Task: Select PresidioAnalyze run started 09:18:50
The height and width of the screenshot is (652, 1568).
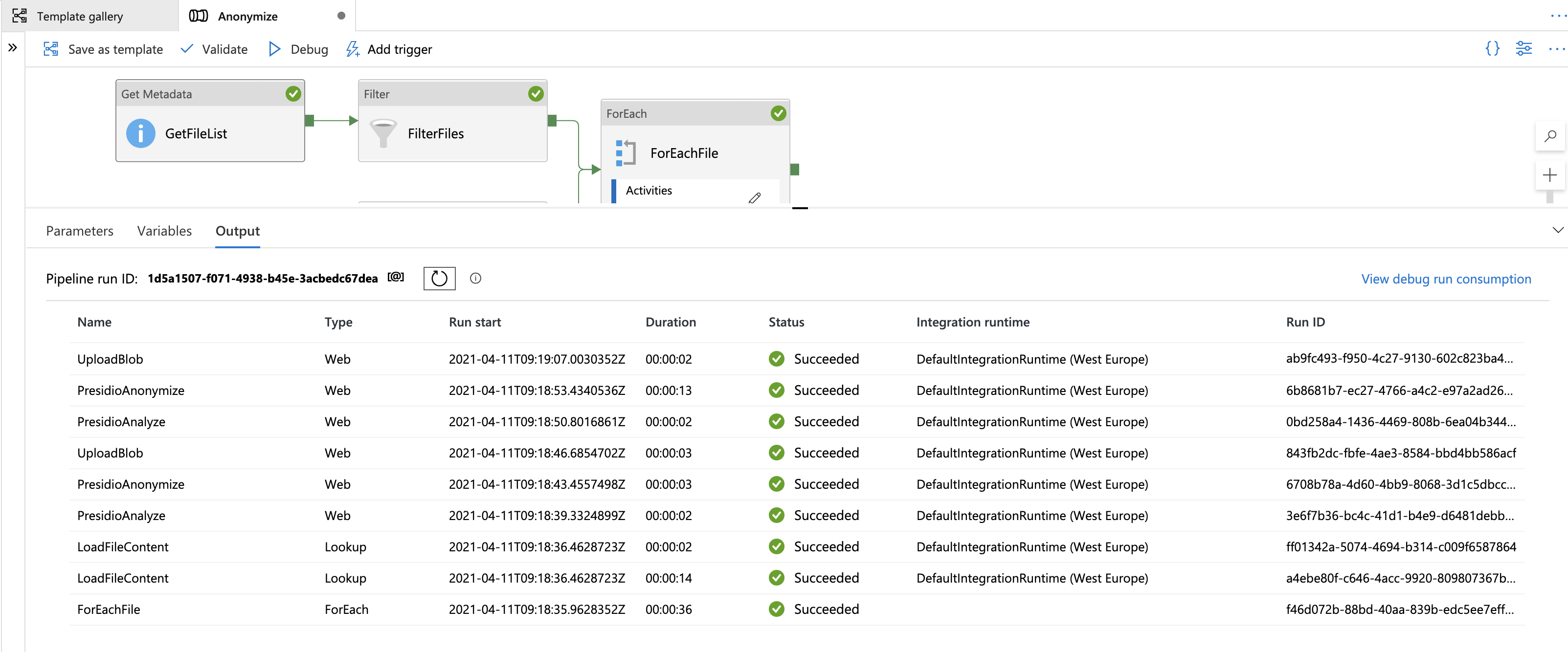Action: tap(797, 421)
